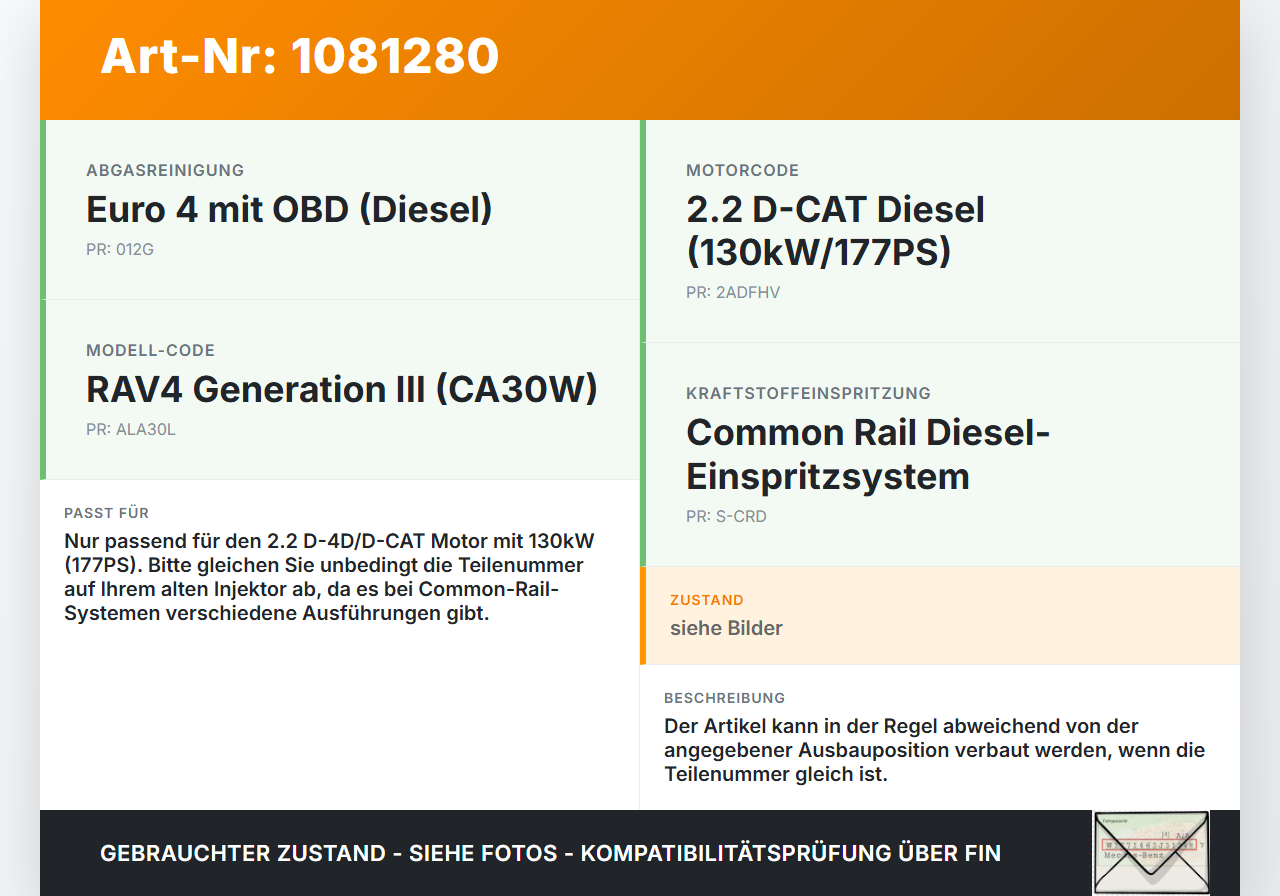Image resolution: width=1280 pixels, height=896 pixels.
Task: Open the vehicle registration thumbnail in the footer
Action: pos(1151,852)
